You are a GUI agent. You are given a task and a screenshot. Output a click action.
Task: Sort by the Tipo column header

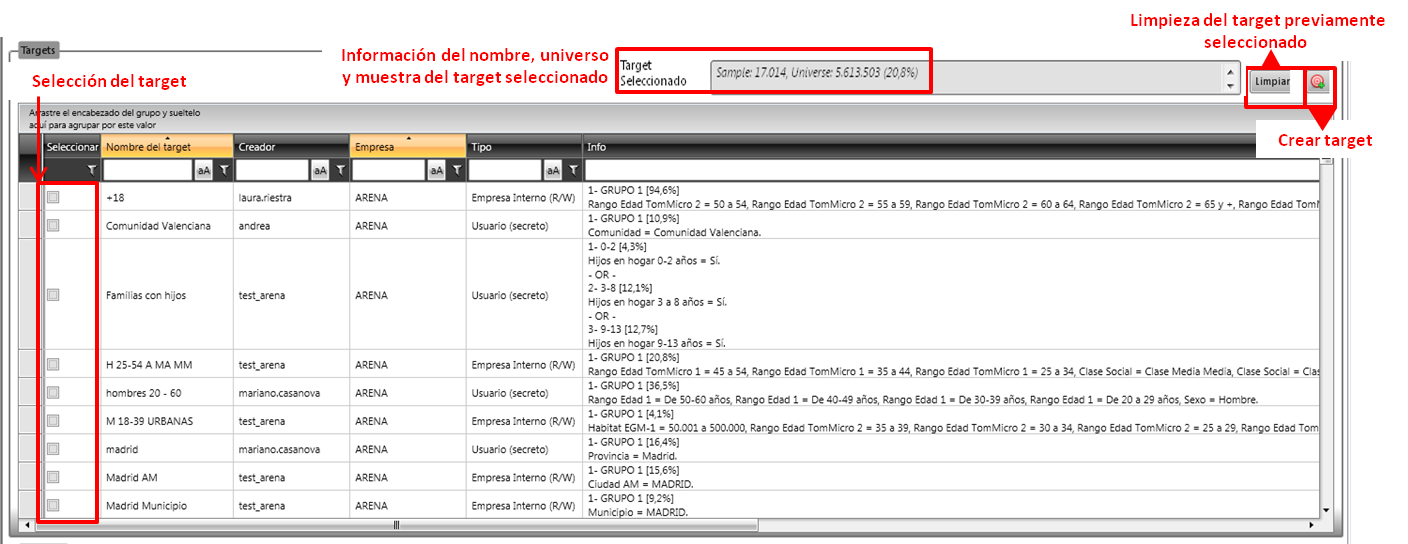[x=524, y=147]
